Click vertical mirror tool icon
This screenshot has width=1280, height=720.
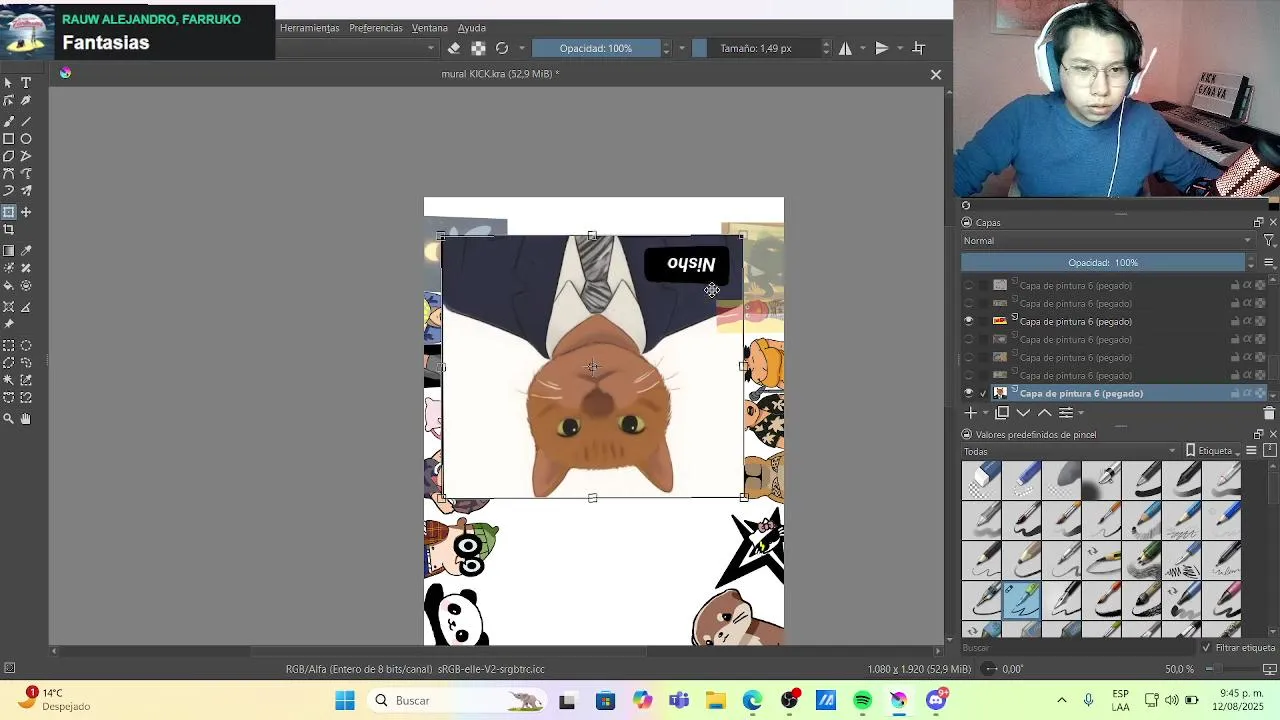click(882, 48)
